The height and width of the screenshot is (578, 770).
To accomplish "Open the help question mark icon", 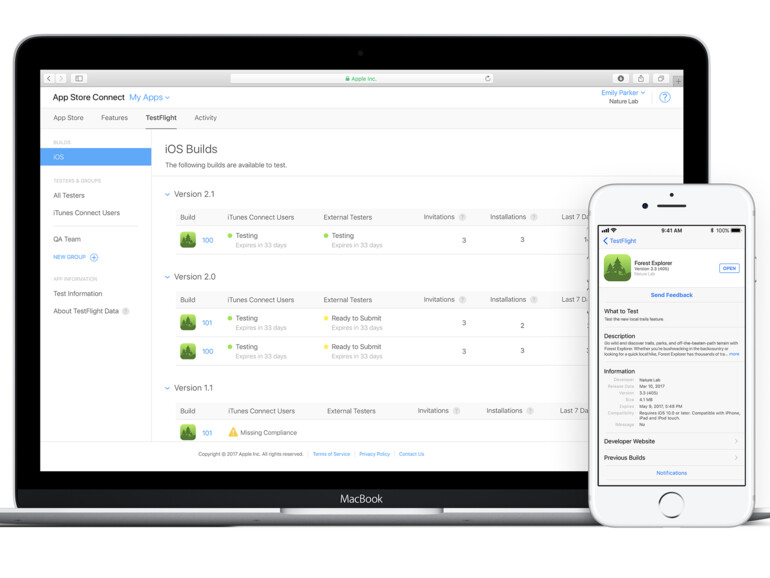I will click(665, 97).
